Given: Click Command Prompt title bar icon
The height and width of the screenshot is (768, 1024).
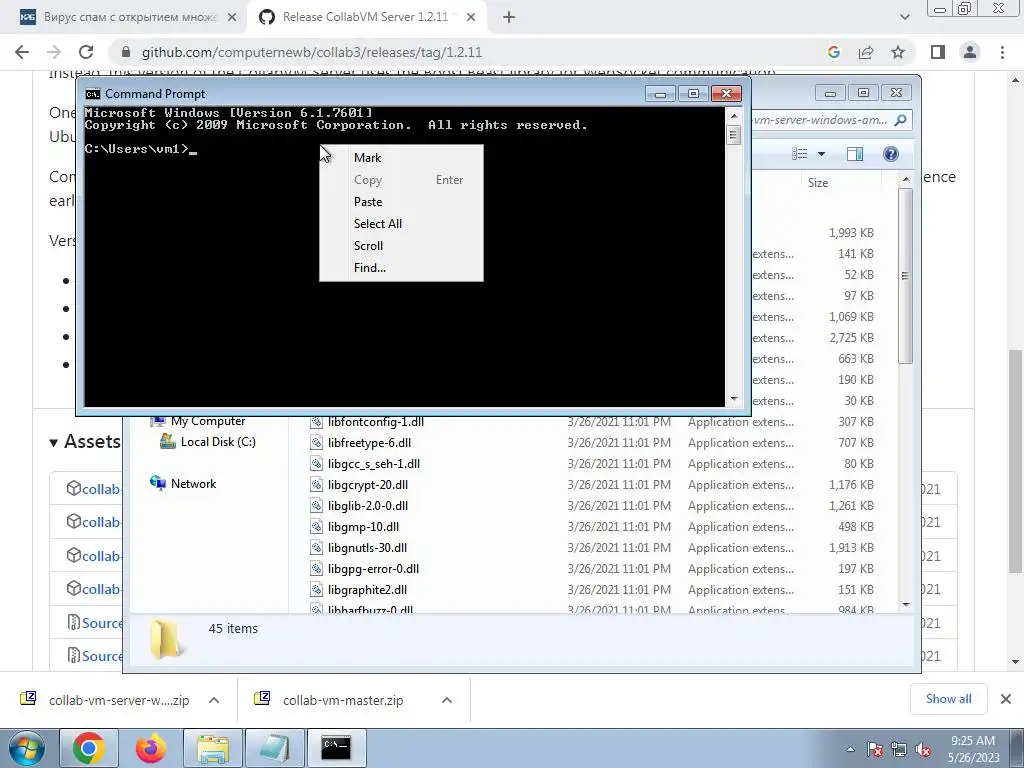Looking at the screenshot, I should point(93,94).
